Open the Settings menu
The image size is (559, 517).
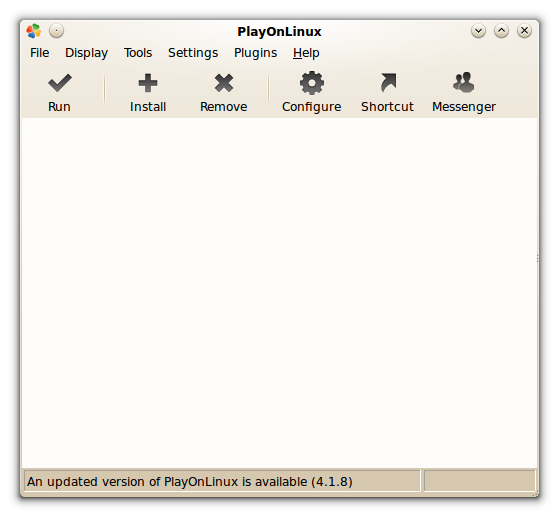tap(193, 53)
